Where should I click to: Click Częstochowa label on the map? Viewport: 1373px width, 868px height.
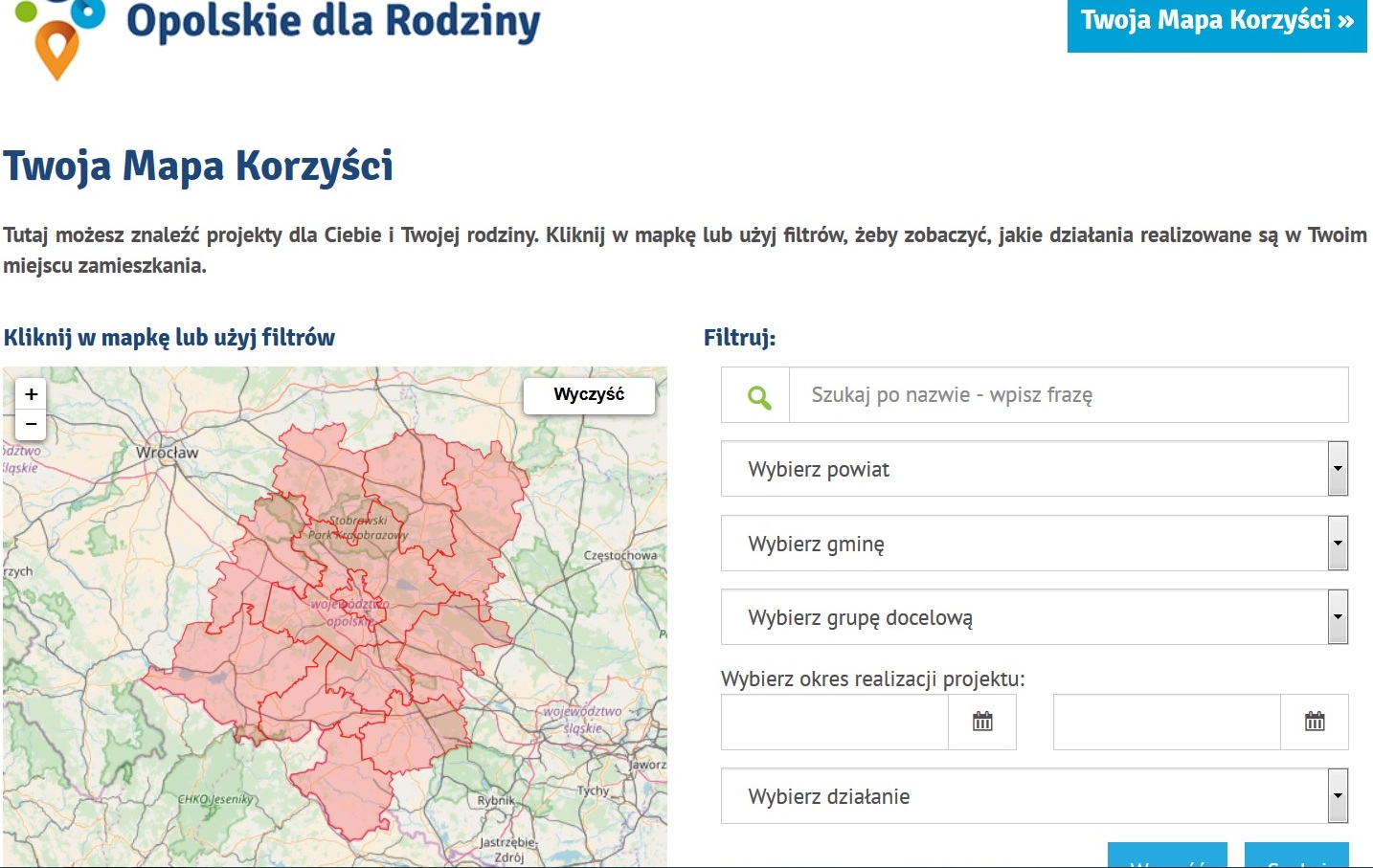point(620,555)
